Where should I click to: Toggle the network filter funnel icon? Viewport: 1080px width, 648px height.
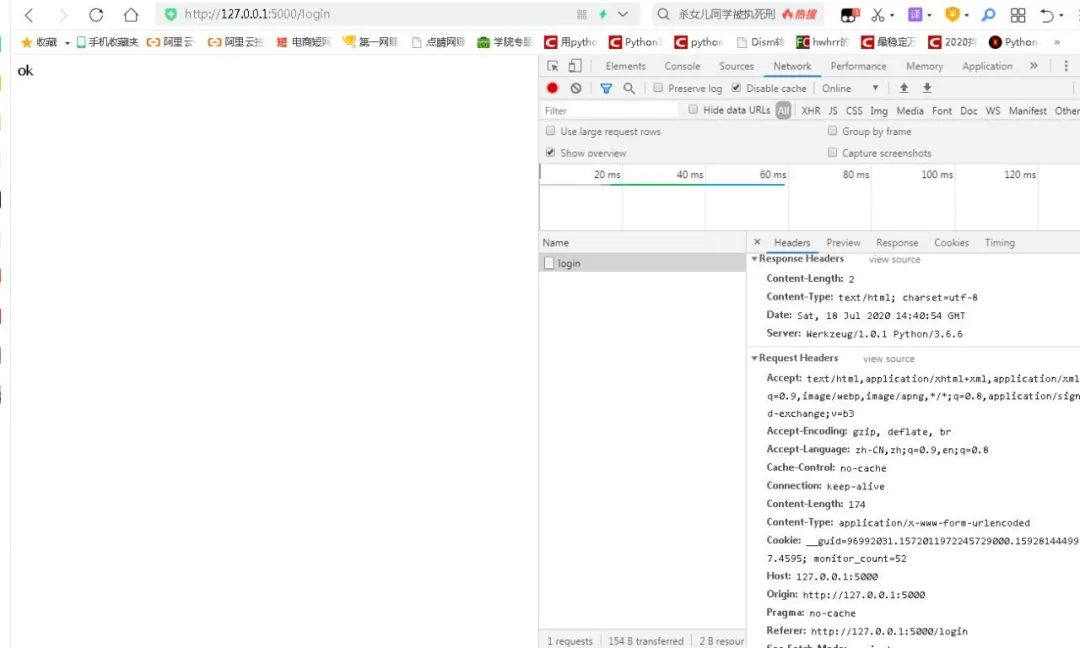[x=606, y=88]
